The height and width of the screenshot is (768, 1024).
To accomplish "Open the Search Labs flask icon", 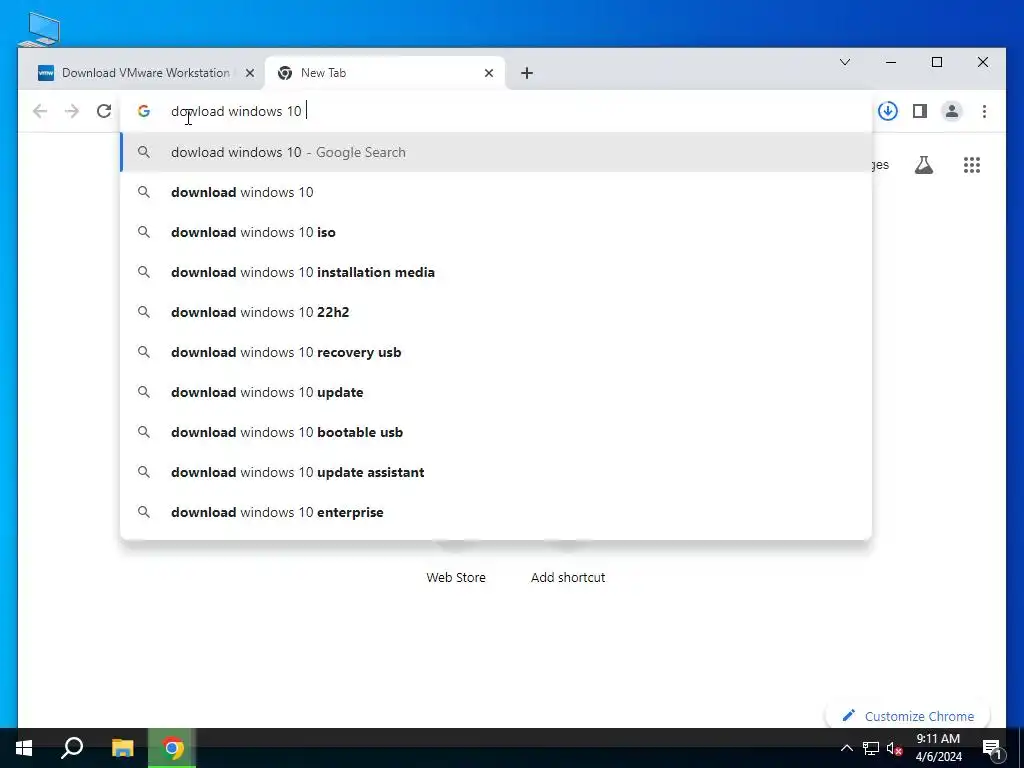I will (x=923, y=165).
